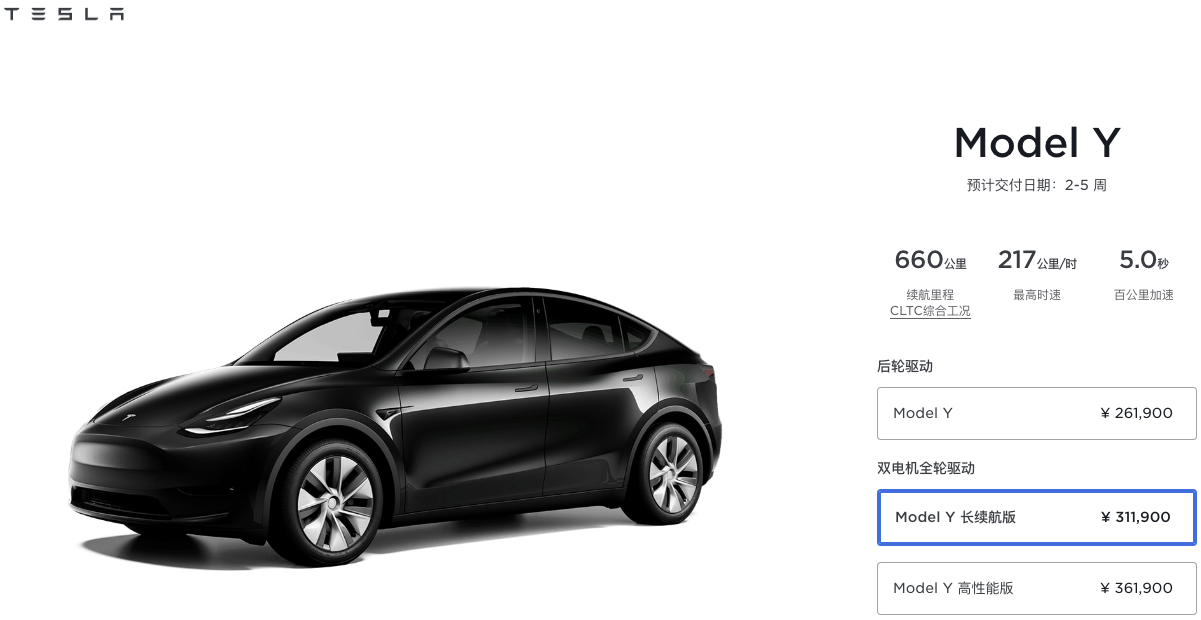This screenshot has width=1201, height=620.
Task: Click the ¥361,900 price
Action: tap(1135, 588)
